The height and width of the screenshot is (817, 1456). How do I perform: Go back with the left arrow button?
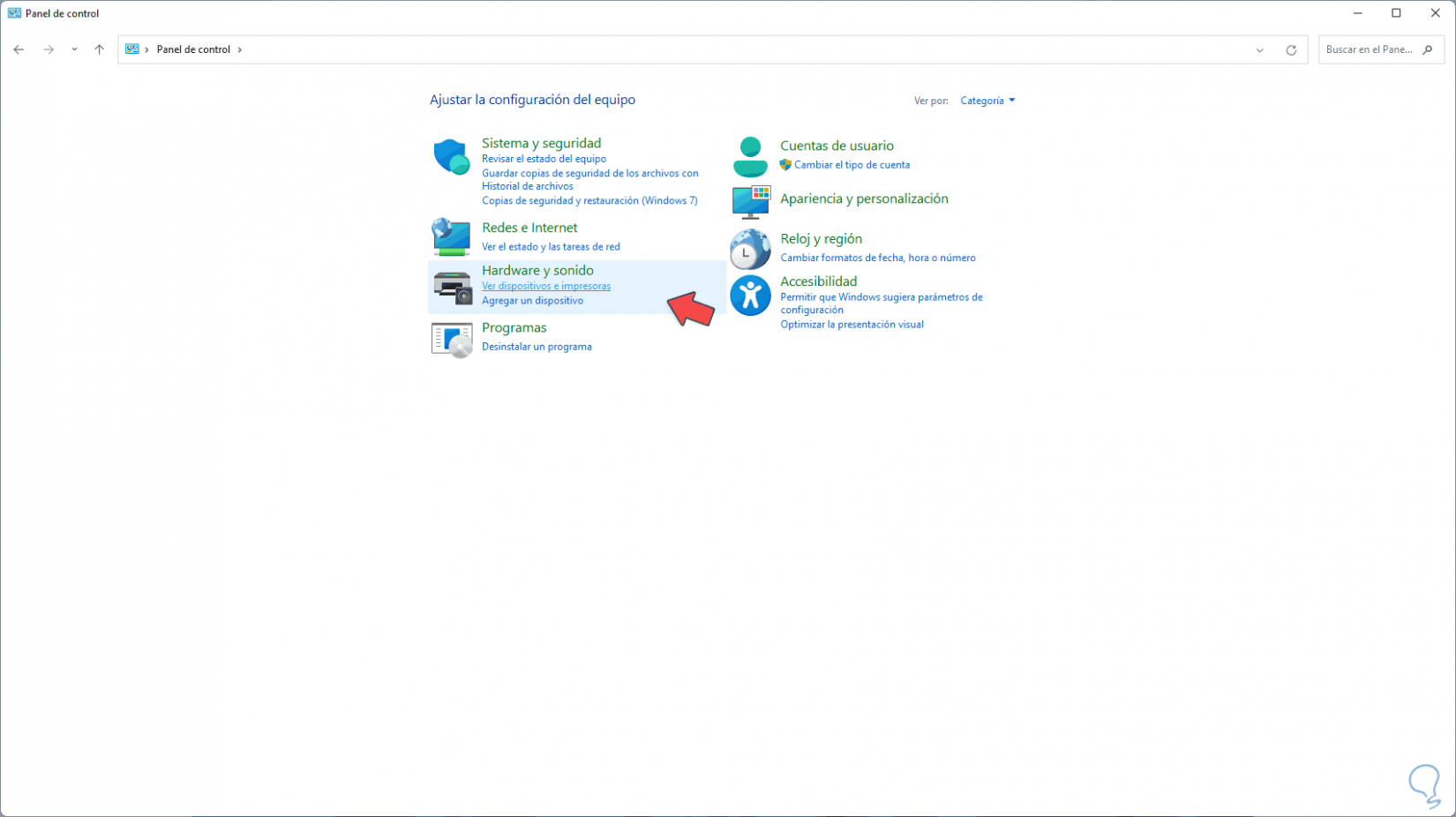pyautogui.click(x=19, y=49)
